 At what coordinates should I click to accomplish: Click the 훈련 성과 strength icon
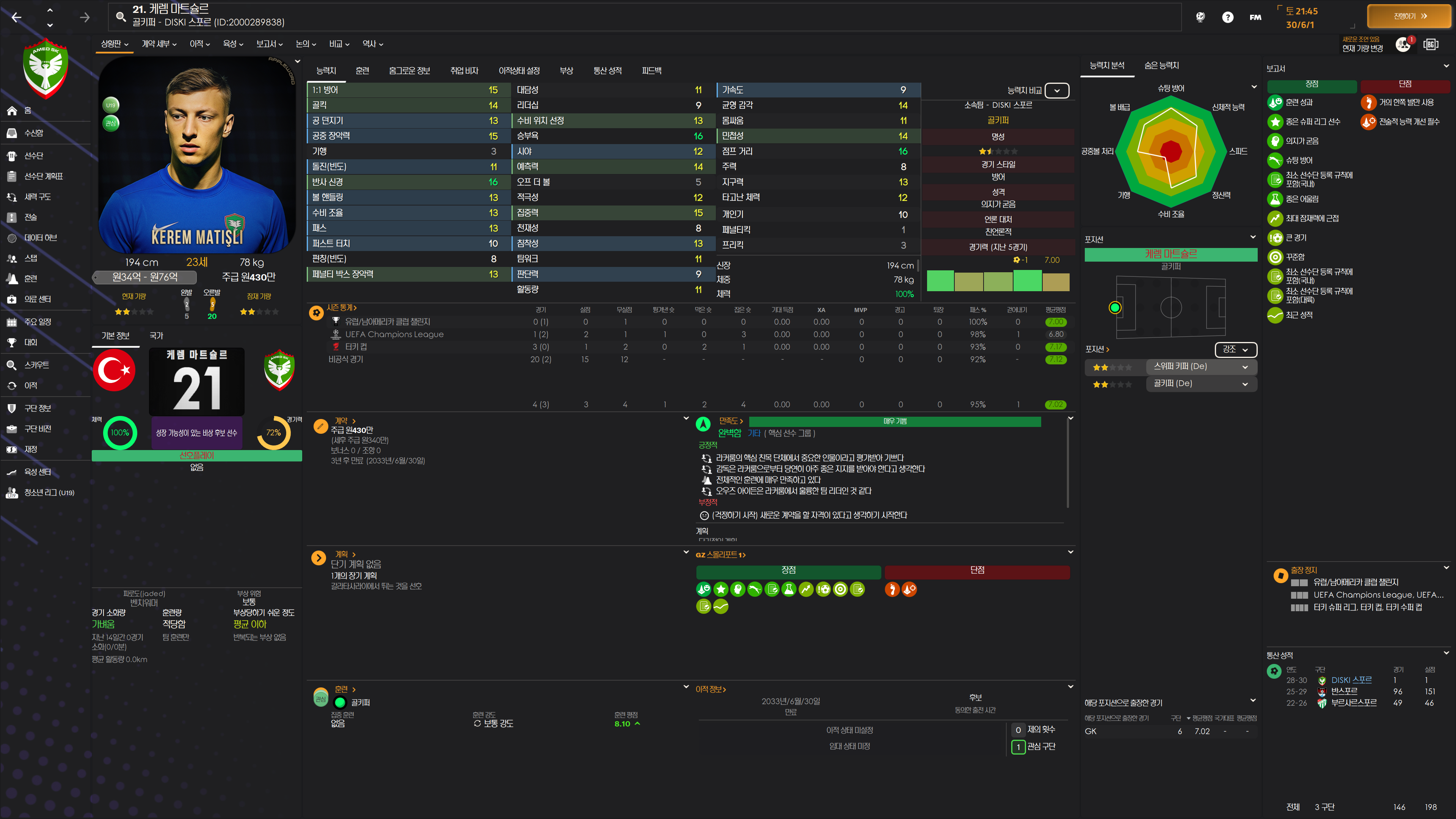[1274, 102]
